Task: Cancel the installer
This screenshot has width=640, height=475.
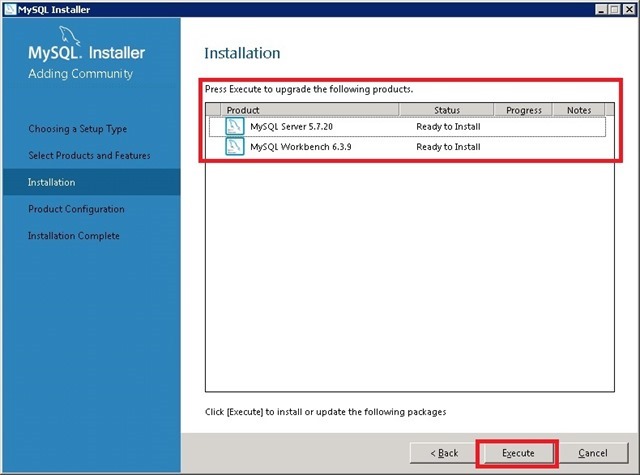Action: click(x=593, y=453)
